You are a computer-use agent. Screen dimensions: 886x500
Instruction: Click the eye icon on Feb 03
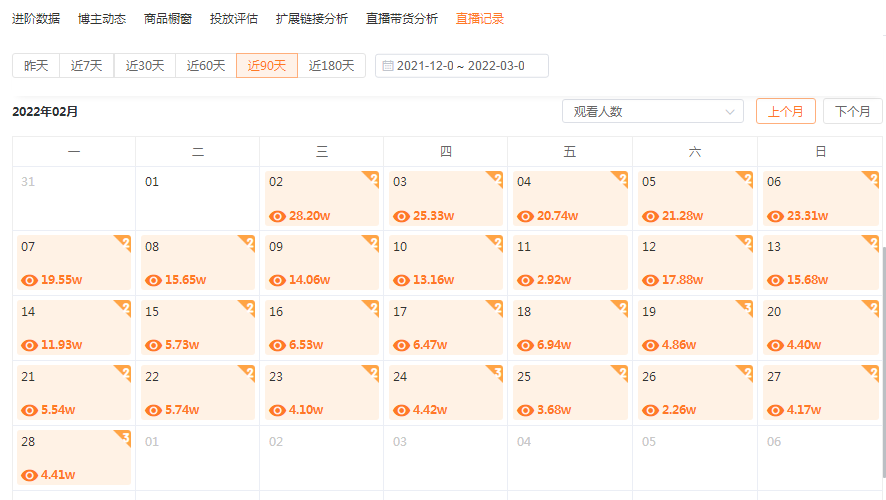401,216
